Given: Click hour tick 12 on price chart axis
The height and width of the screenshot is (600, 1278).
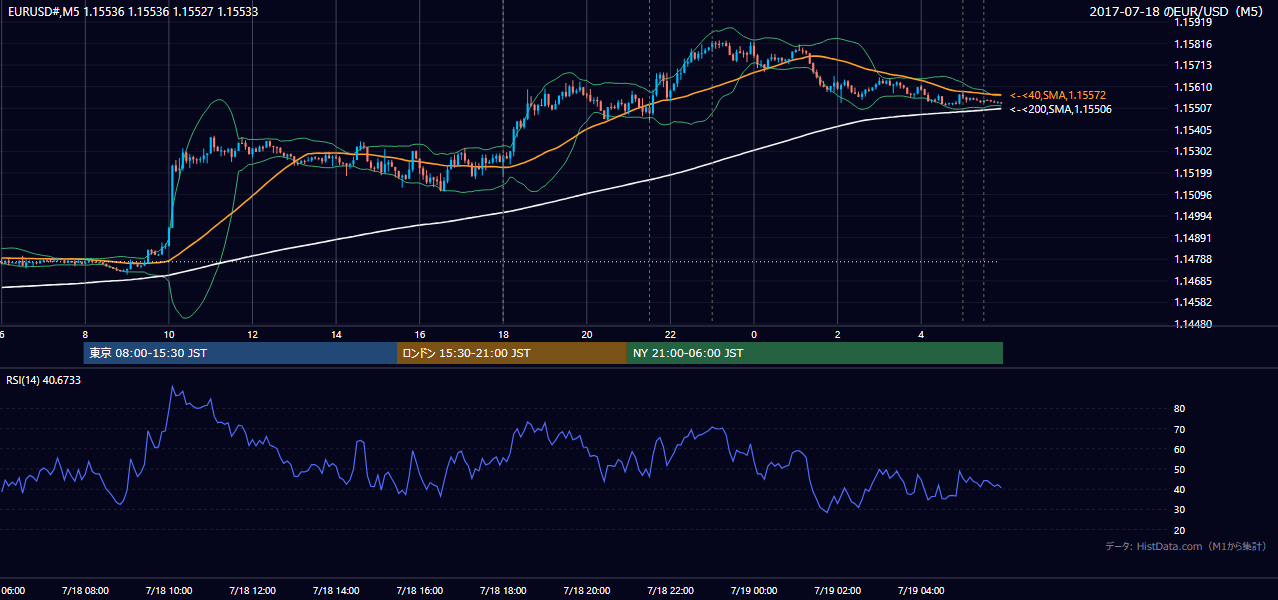Looking at the screenshot, I should (x=252, y=335).
